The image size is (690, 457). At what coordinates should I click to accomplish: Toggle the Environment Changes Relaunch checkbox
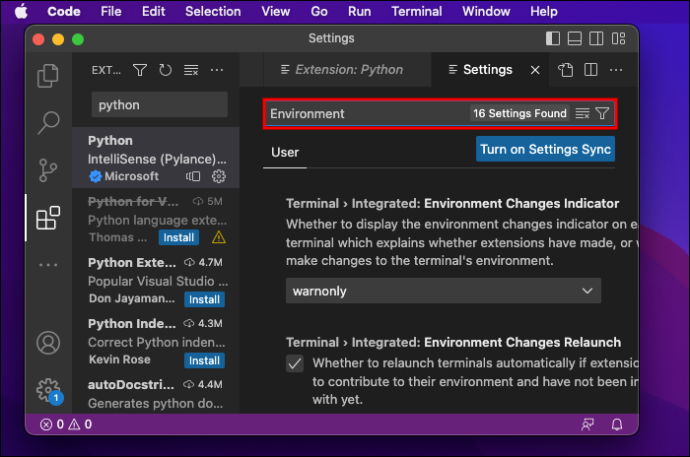tap(295, 364)
